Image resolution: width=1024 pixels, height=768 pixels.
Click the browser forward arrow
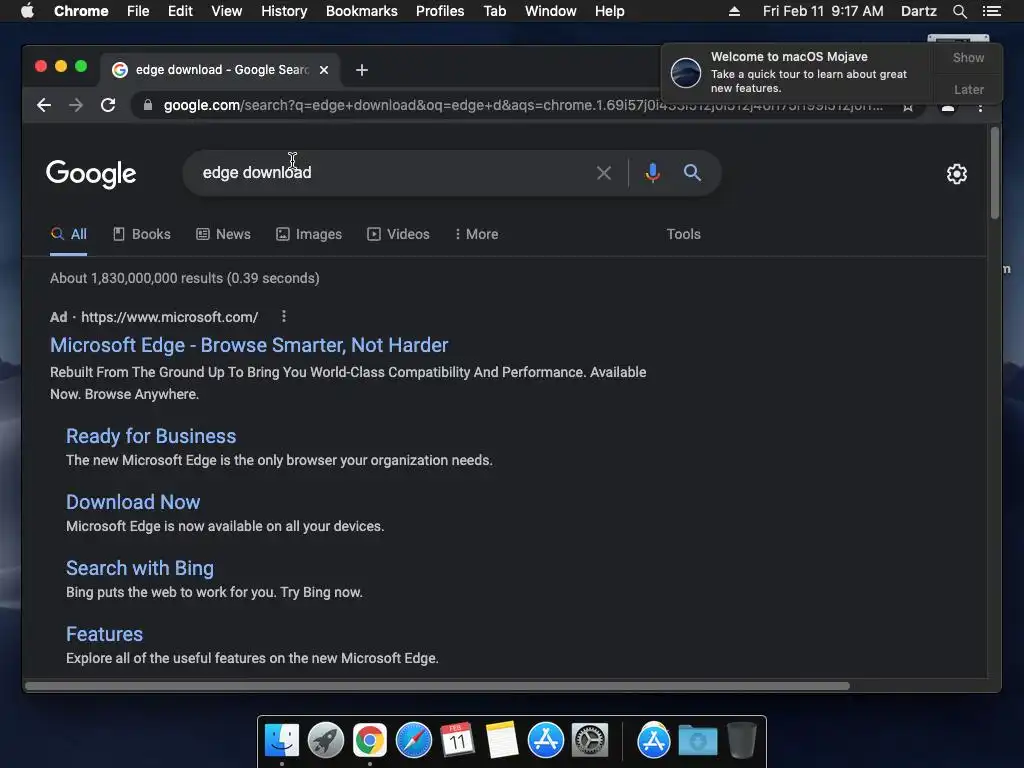point(76,105)
